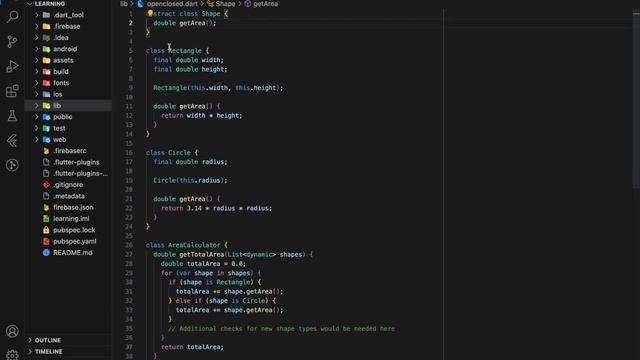The image size is (640, 360).
Task: Expand the ios folder chevron
Action: 36,94
